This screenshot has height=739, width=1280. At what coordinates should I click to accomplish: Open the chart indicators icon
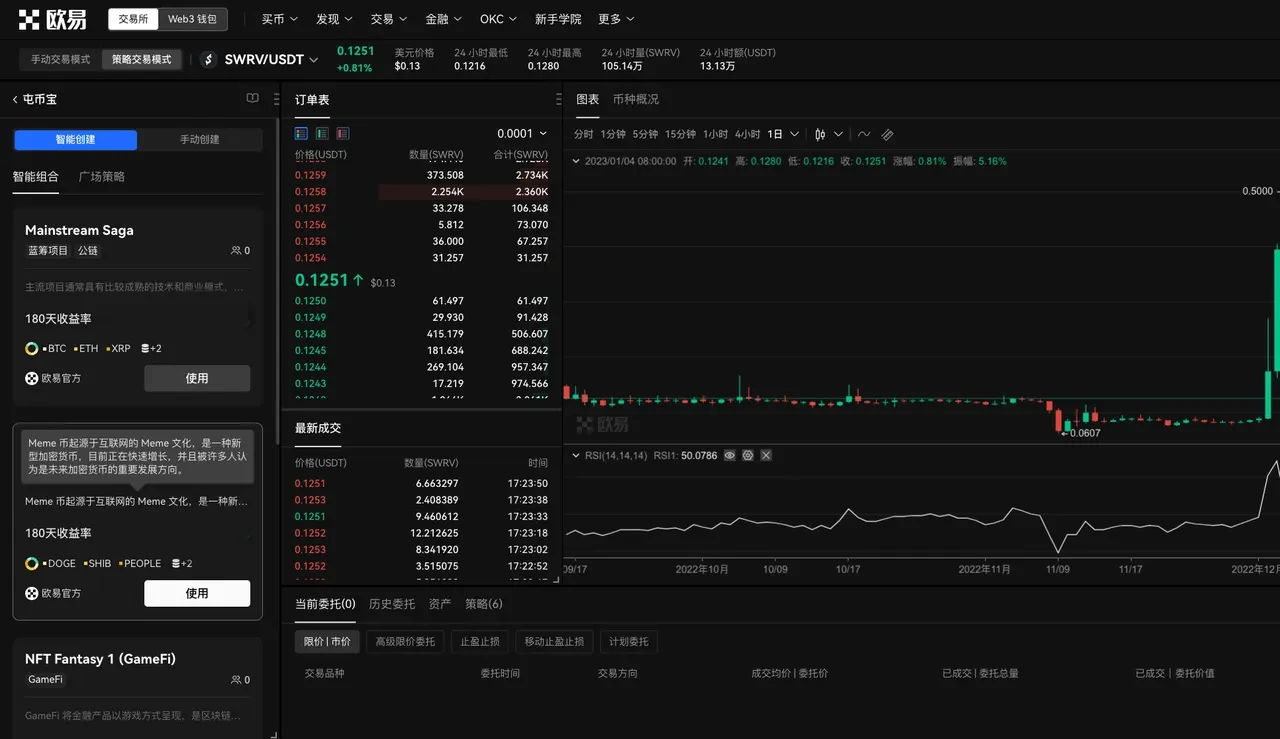click(888, 133)
